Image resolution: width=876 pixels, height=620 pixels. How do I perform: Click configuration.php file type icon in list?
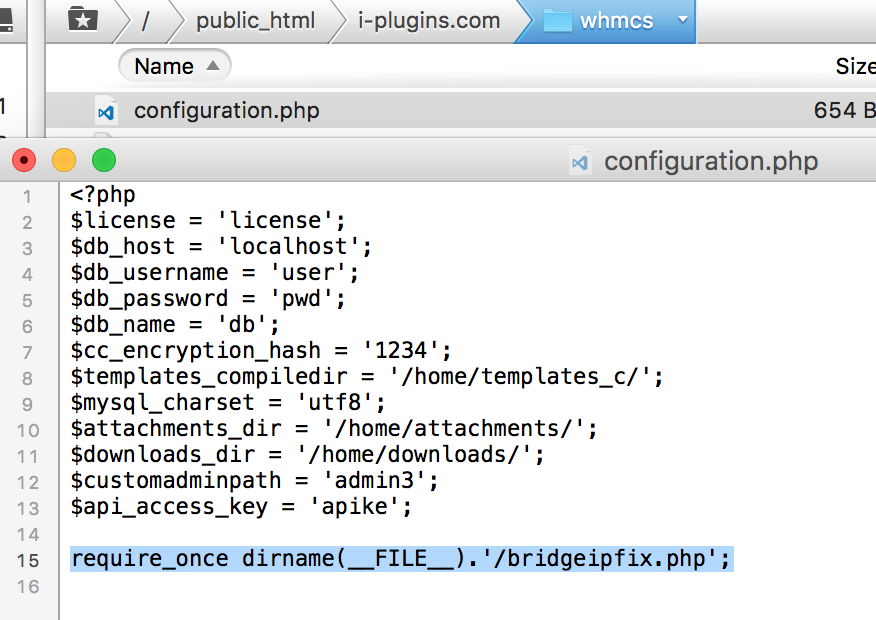[x=106, y=111]
